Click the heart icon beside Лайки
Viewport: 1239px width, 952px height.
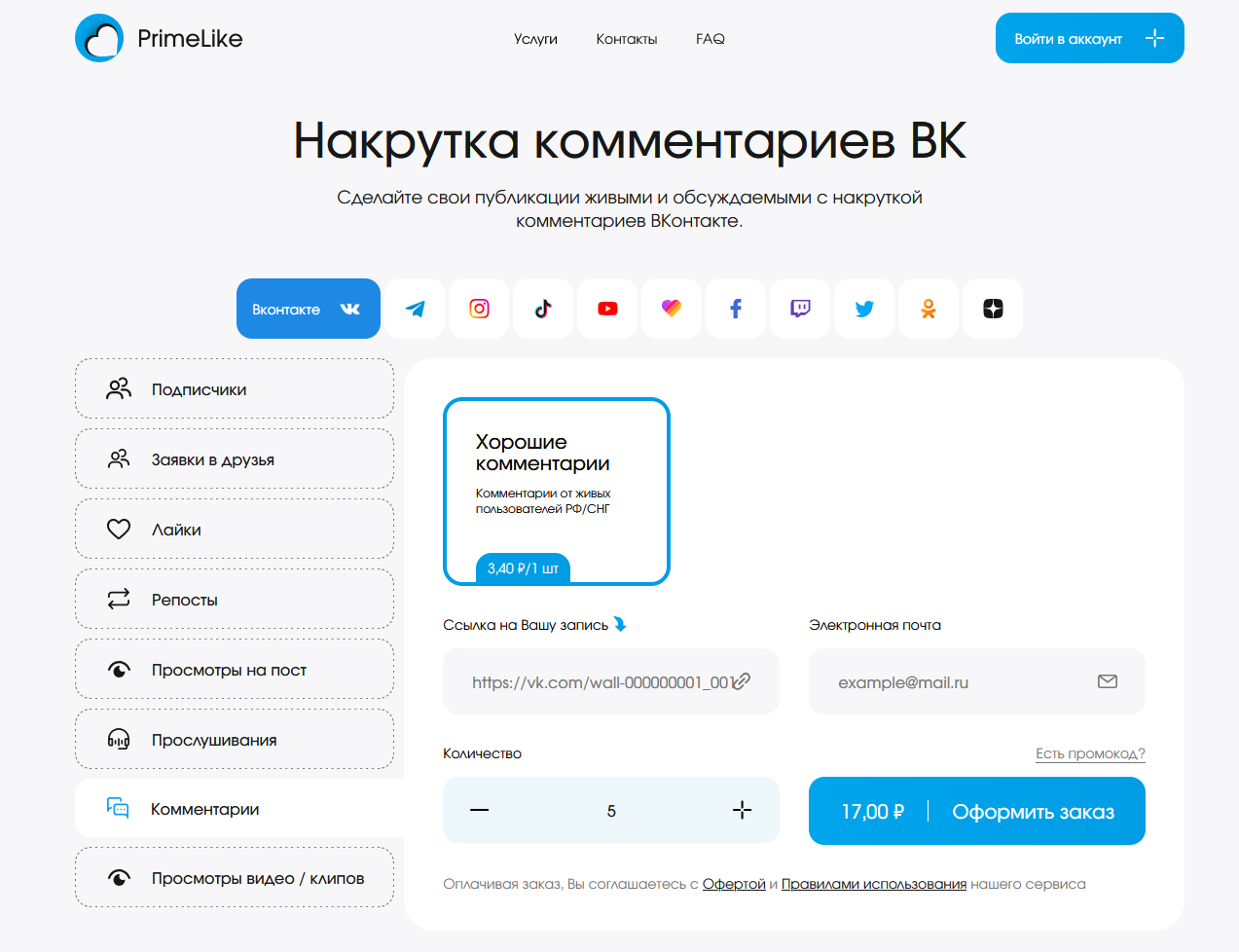tap(119, 529)
